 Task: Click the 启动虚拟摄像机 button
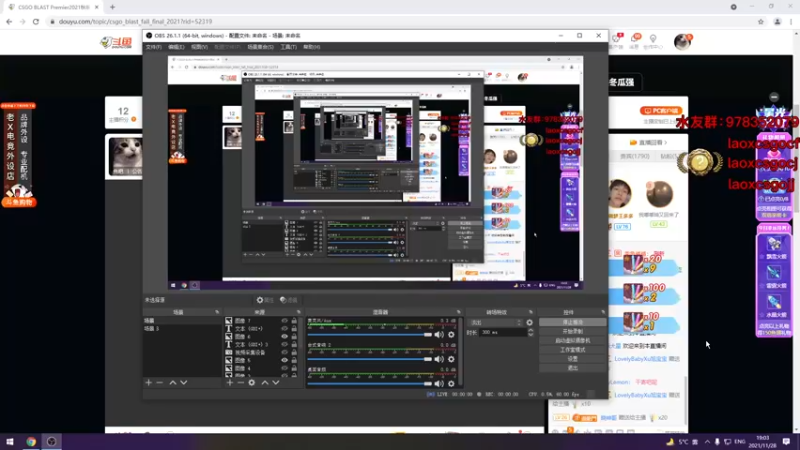pyautogui.click(x=572, y=341)
